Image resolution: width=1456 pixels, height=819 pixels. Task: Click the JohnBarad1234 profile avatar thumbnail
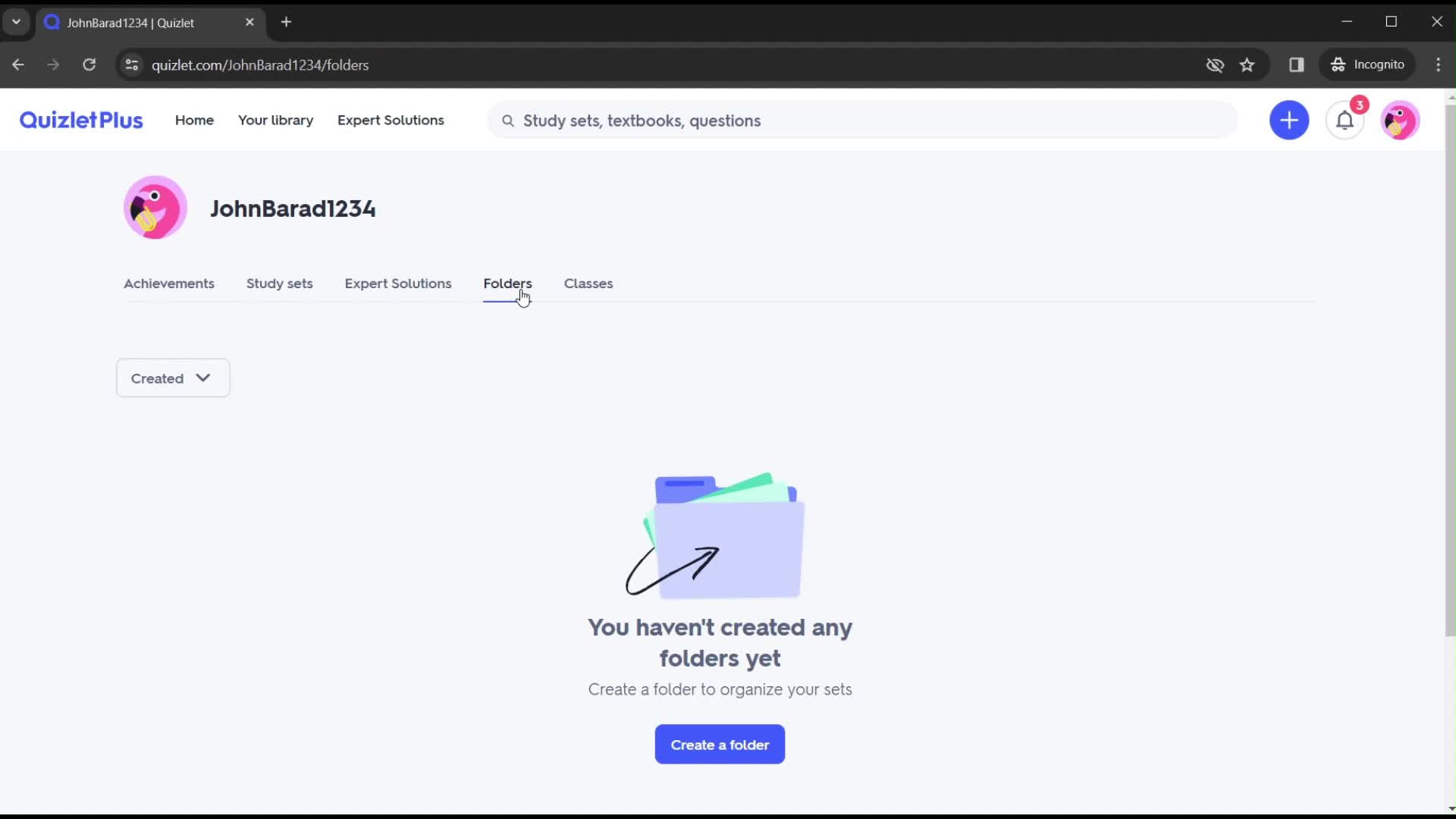tap(156, 207)
